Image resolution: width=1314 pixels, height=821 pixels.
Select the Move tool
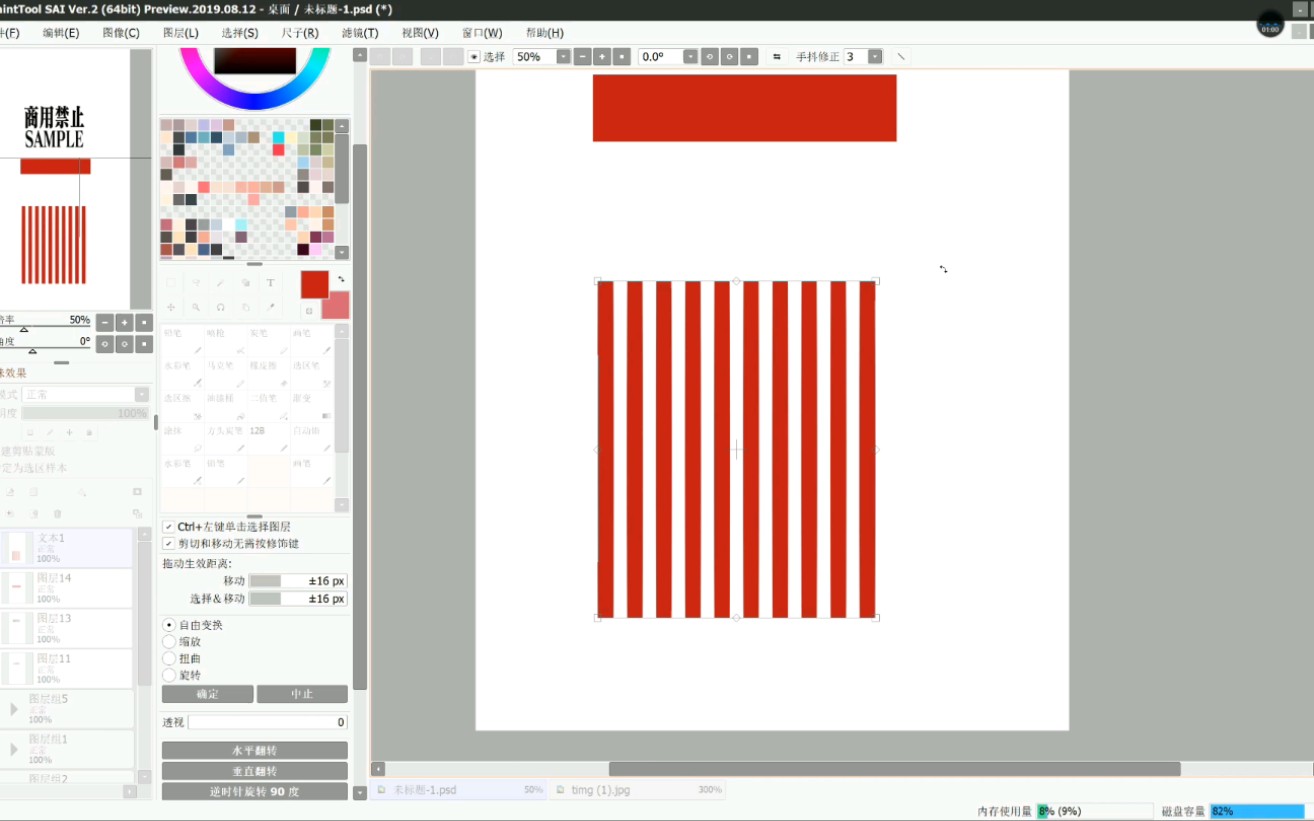(x=172, y=307)
